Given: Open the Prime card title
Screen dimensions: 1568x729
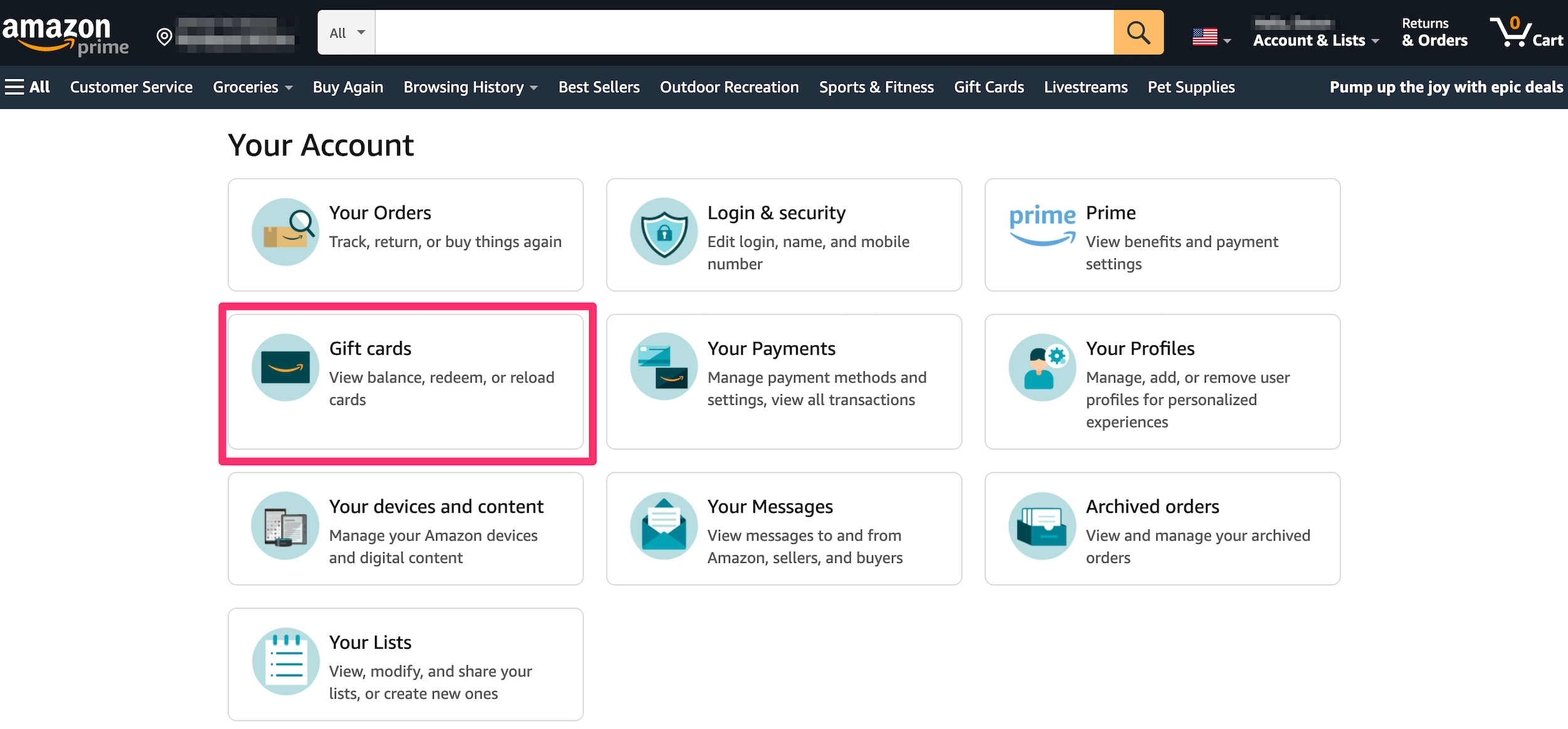Looking at the screenshot, I should pos(1111,213).
